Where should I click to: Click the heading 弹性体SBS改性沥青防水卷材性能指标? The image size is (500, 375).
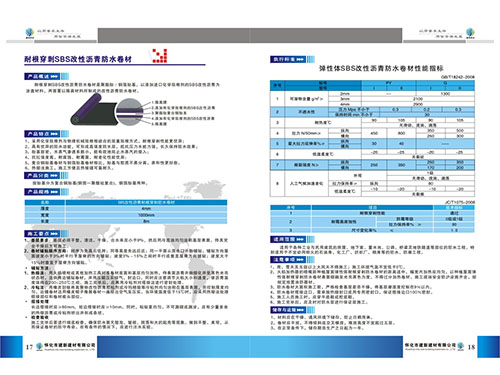(x=381, y=68)
